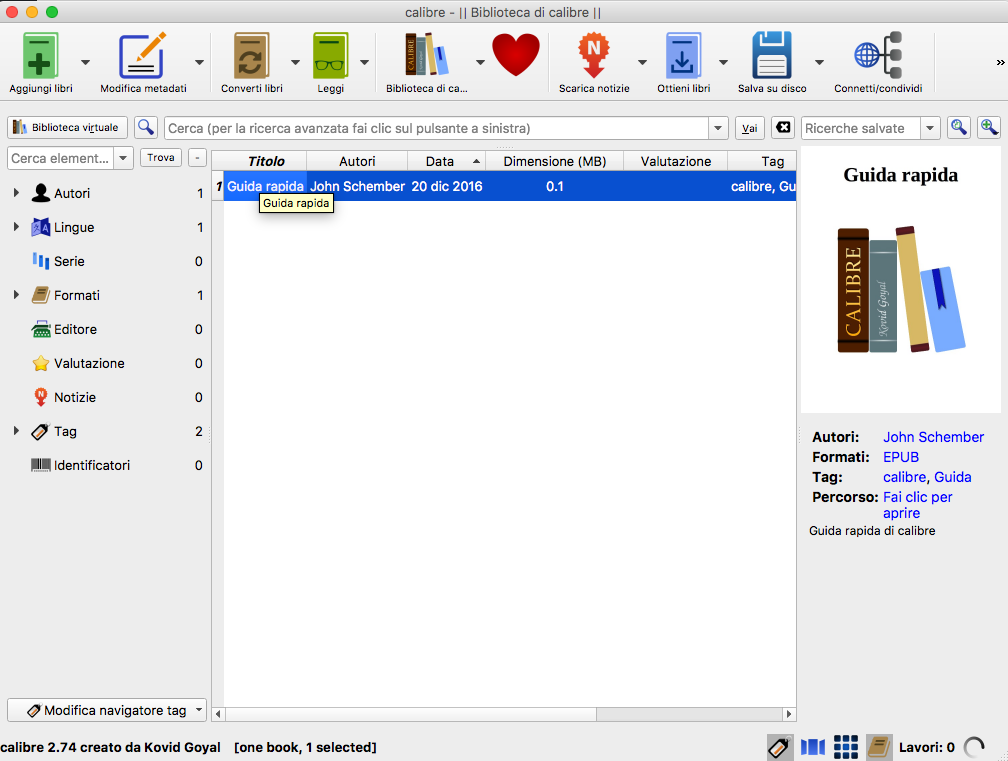Toggle the book details panel icon
The width and height of the screenshot is (1008, 761).
879,746
